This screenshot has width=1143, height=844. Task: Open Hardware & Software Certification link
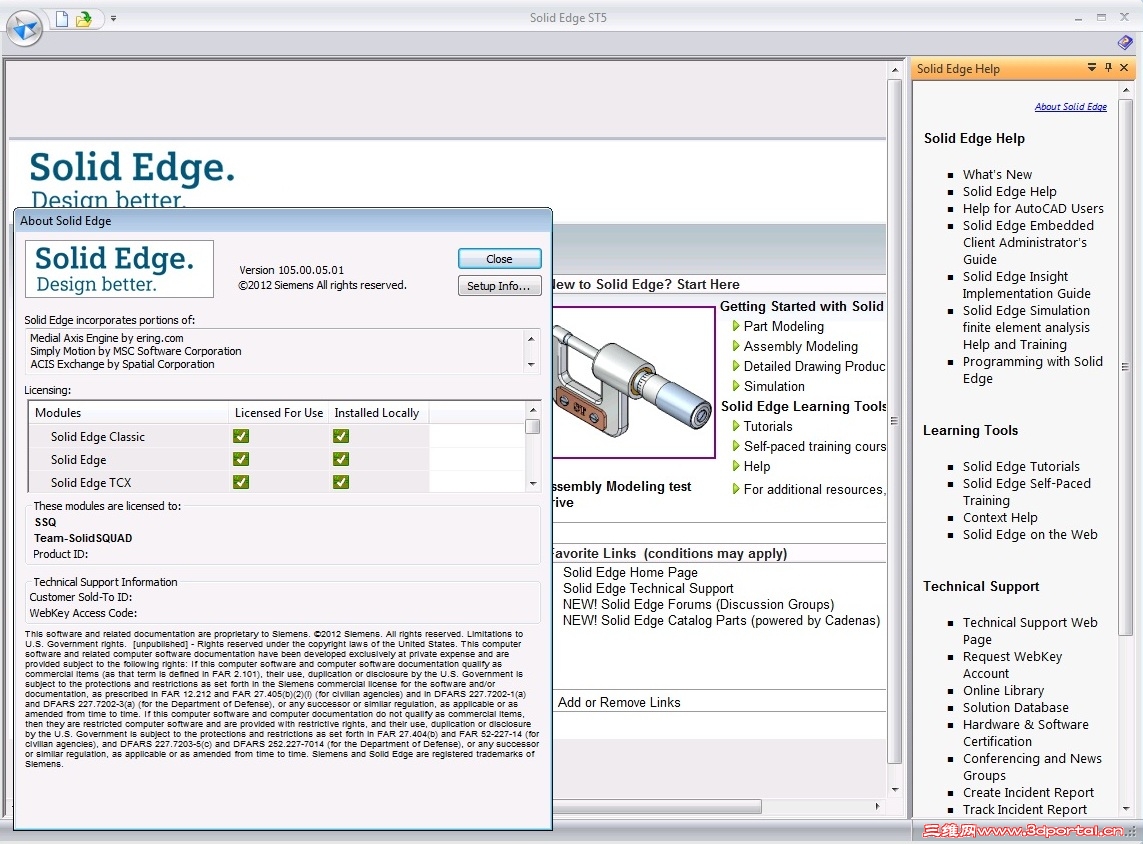(1026, 732)
